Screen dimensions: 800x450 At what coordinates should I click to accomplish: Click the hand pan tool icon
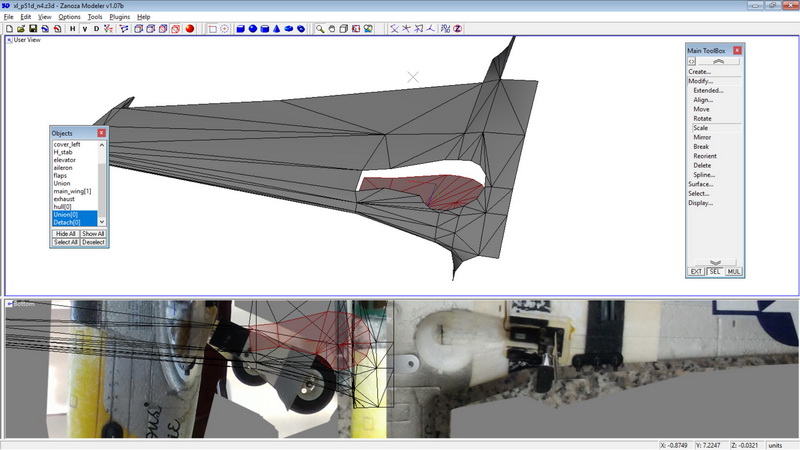click(x=332, y=29)
